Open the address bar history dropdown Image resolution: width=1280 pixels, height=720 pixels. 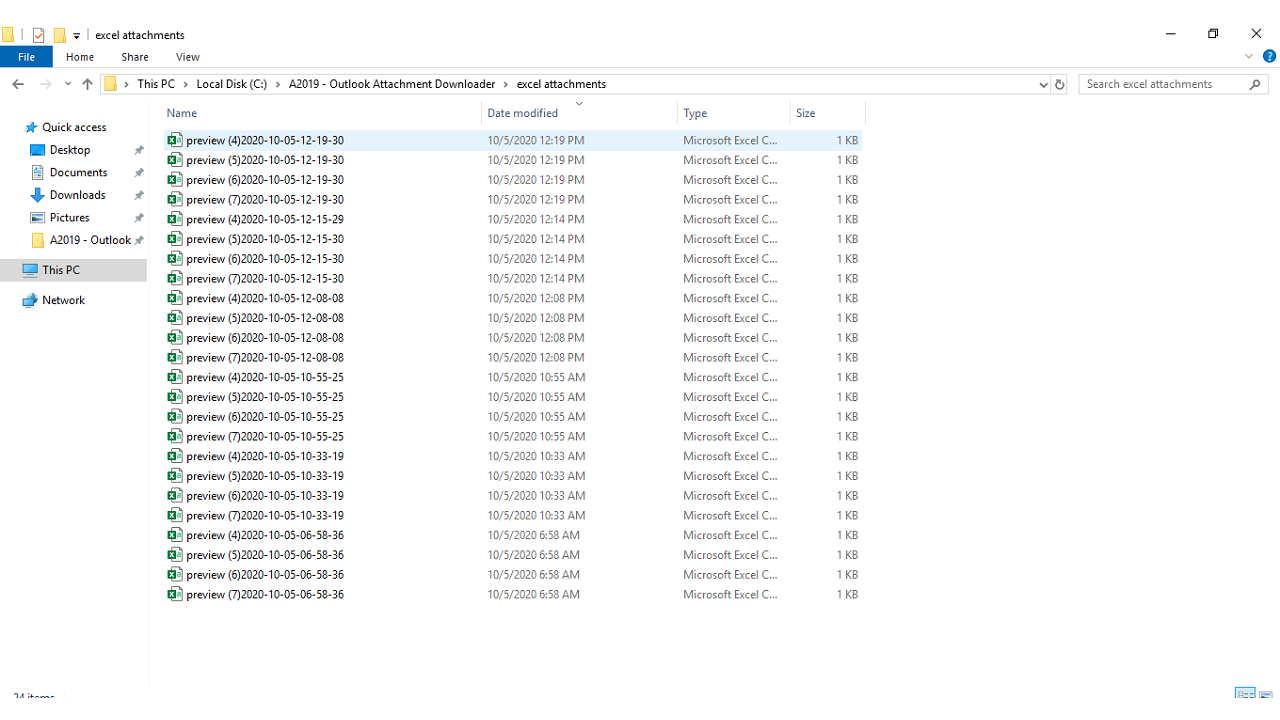pos(1043,85)
